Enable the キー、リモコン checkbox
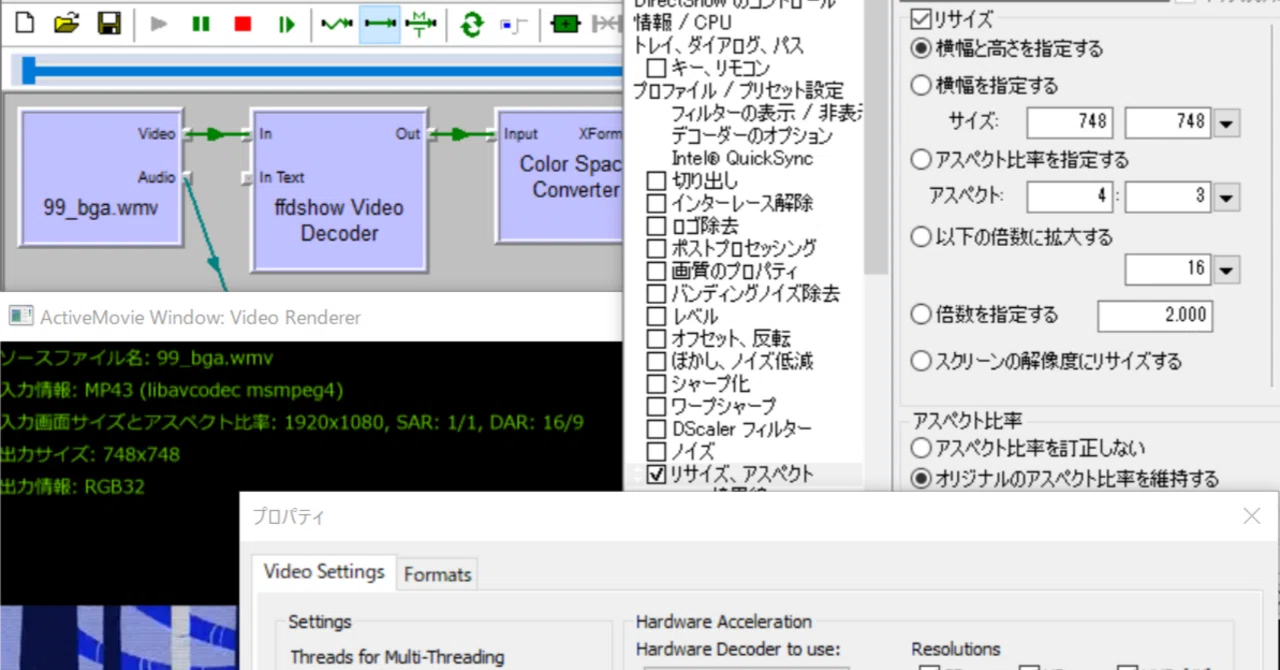Viewport: 1280px width, 670px height. coord(656,69)
